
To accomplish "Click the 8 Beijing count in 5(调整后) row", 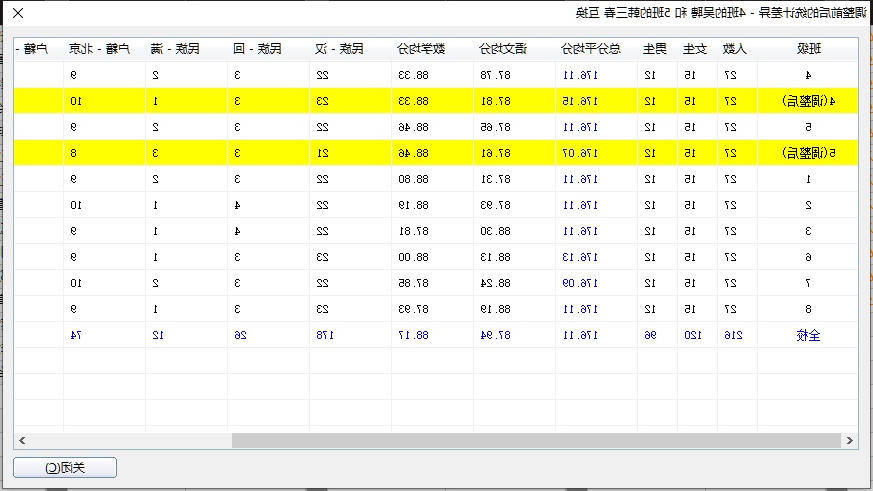I will [x=105, y=153].
